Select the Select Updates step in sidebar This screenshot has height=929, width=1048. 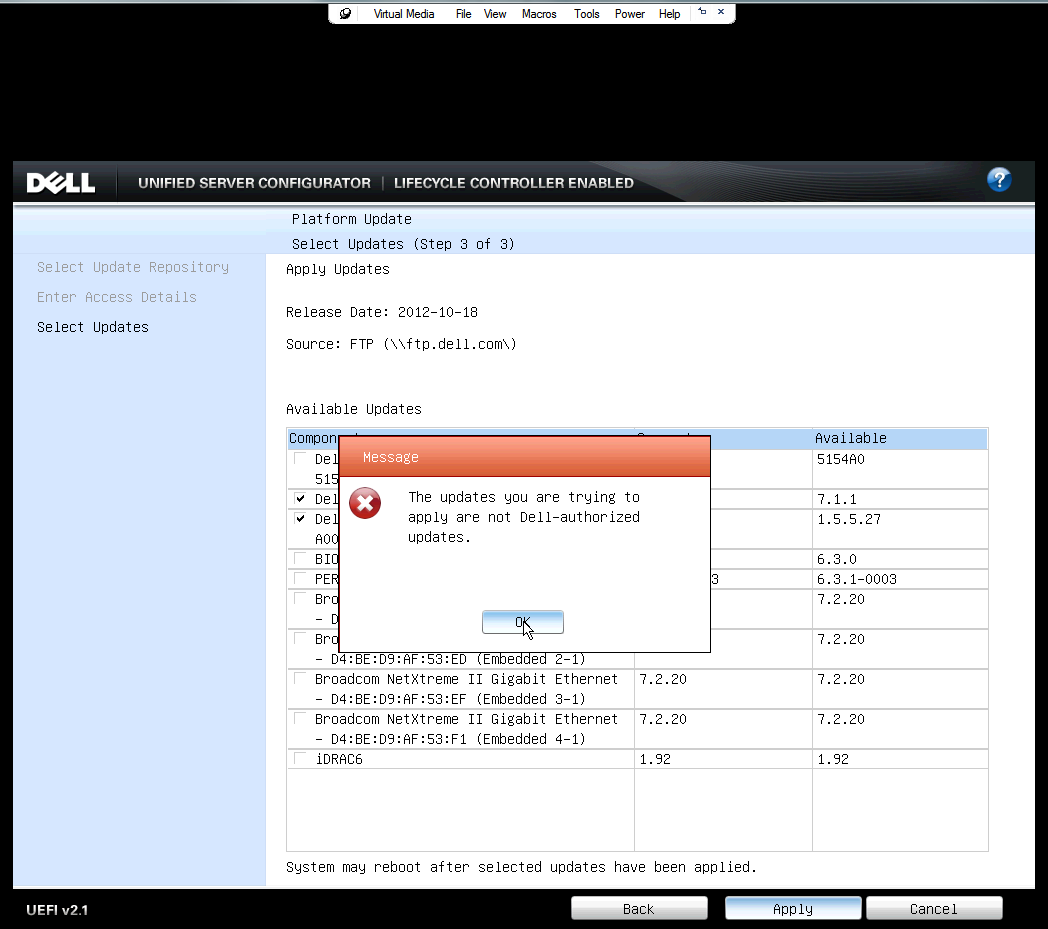click(93, 327)
